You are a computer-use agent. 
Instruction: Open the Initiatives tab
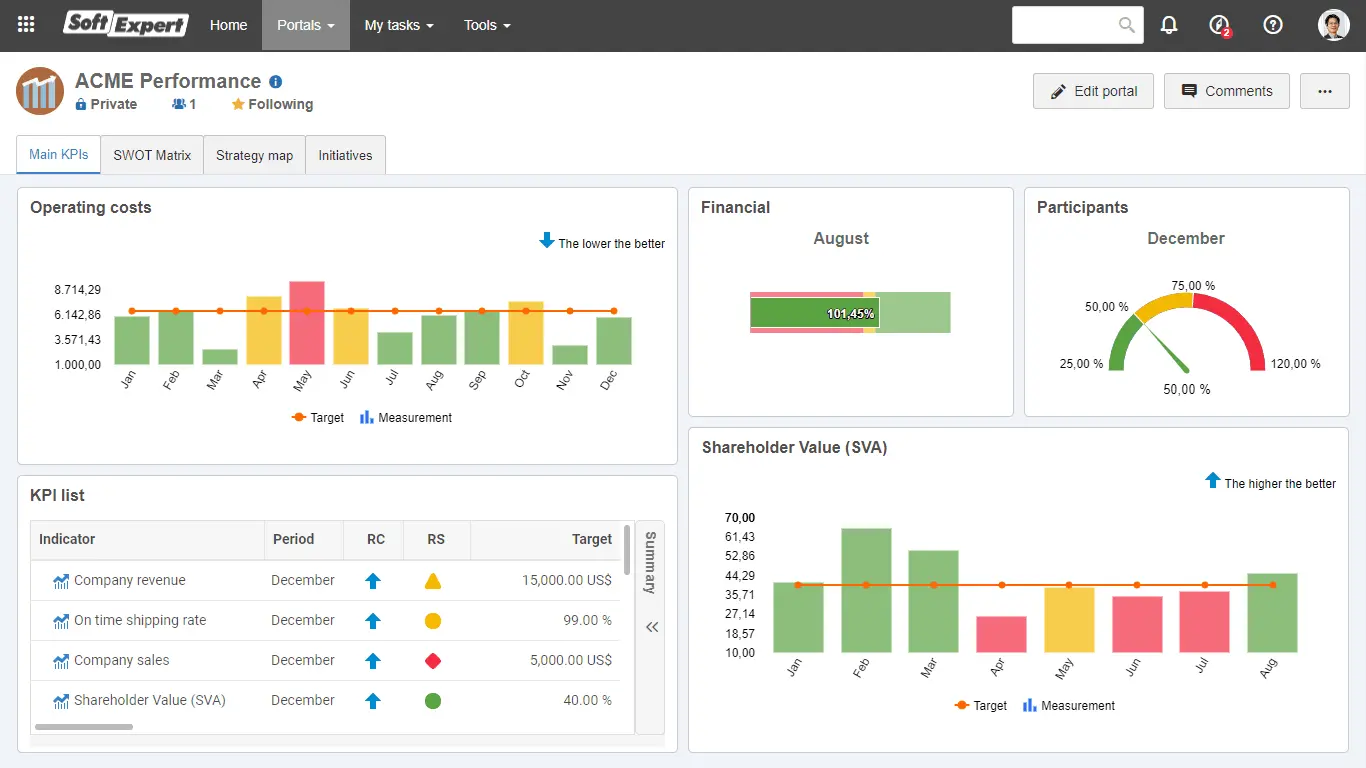(x=345, y=155)
